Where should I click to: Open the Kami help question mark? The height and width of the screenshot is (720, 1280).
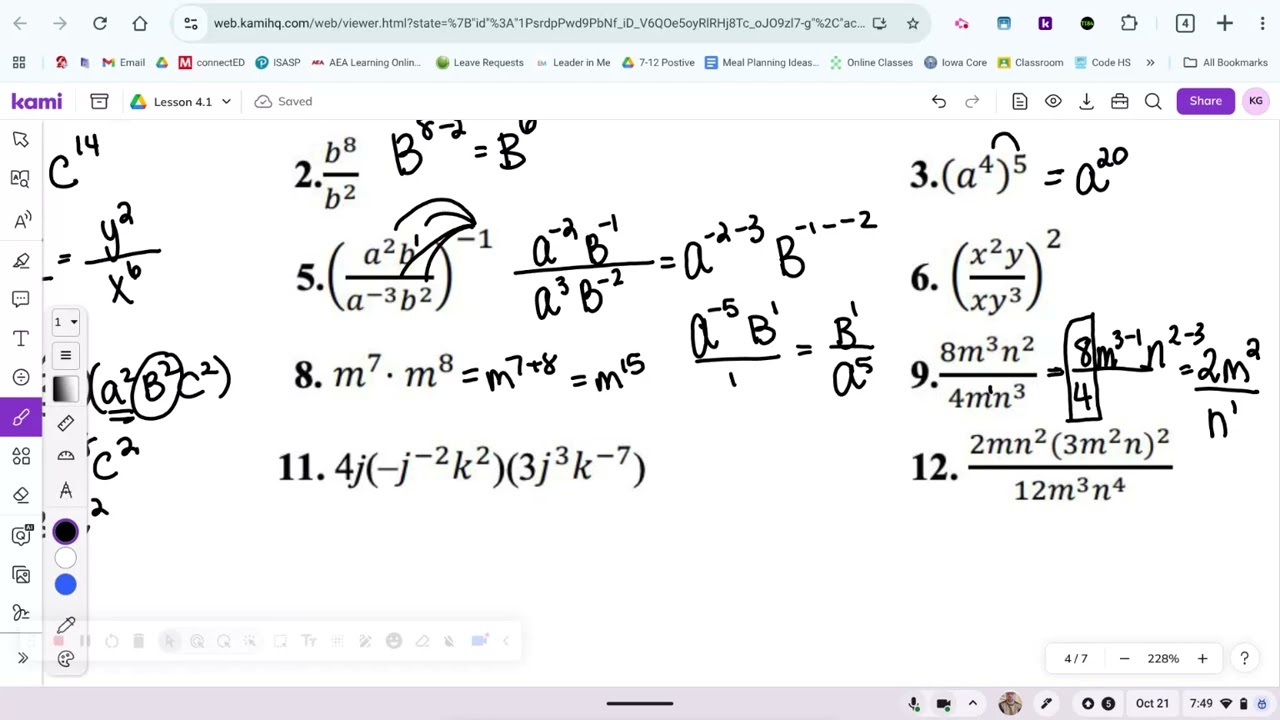[x=1244, y=658]
